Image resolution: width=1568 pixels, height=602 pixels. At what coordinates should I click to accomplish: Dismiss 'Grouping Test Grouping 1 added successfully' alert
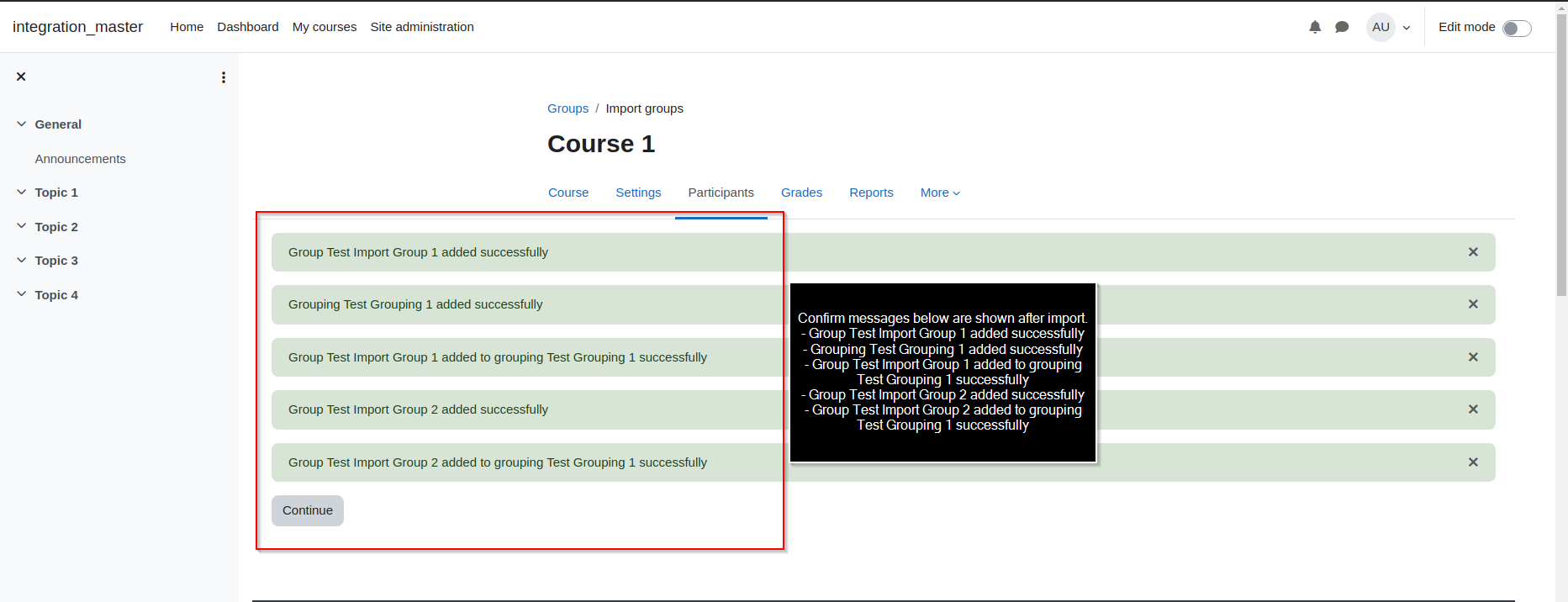[x=1473, y=304]
